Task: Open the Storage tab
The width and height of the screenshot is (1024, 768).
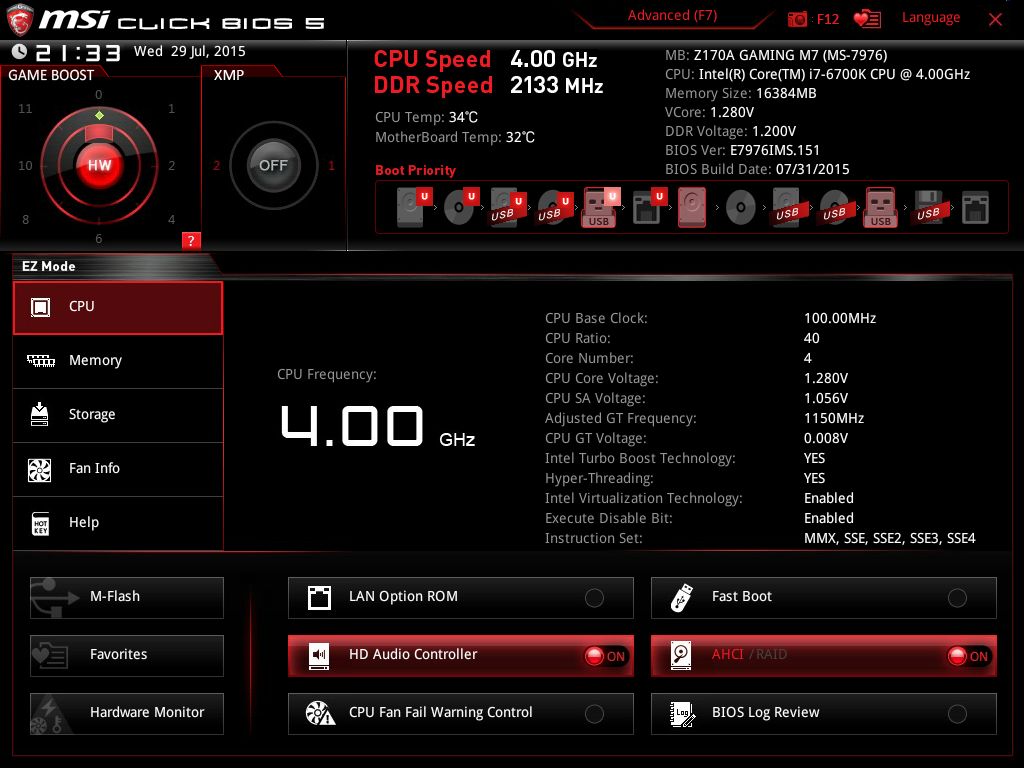Action: (118, 415)
